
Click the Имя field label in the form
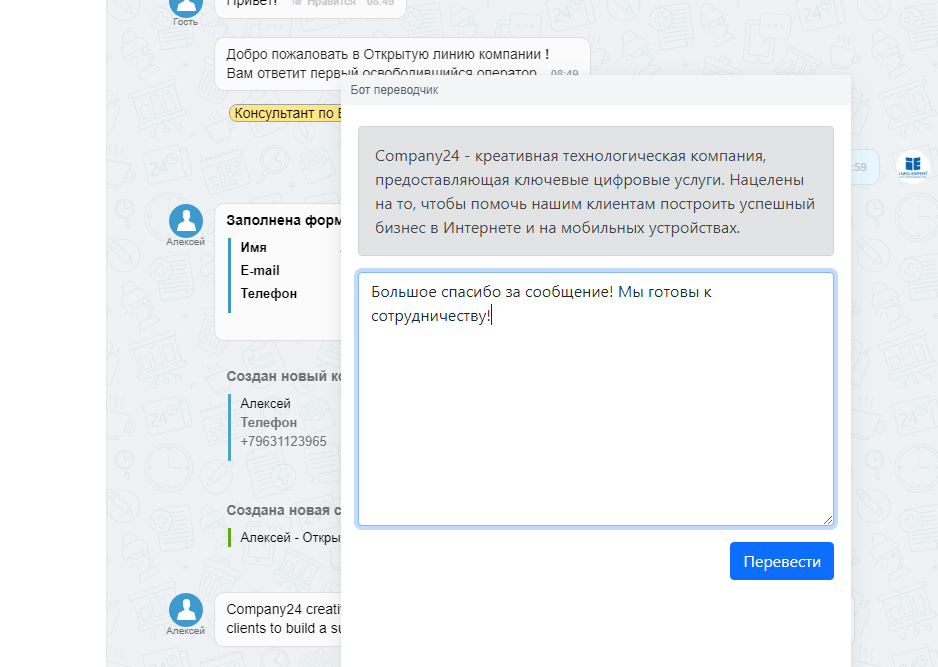coord(254,247)
